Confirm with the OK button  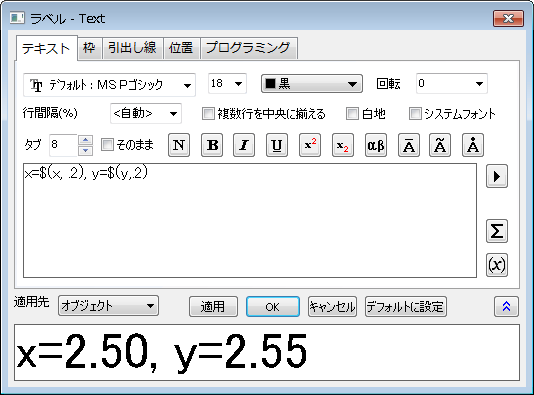click(x=273, y=306)
